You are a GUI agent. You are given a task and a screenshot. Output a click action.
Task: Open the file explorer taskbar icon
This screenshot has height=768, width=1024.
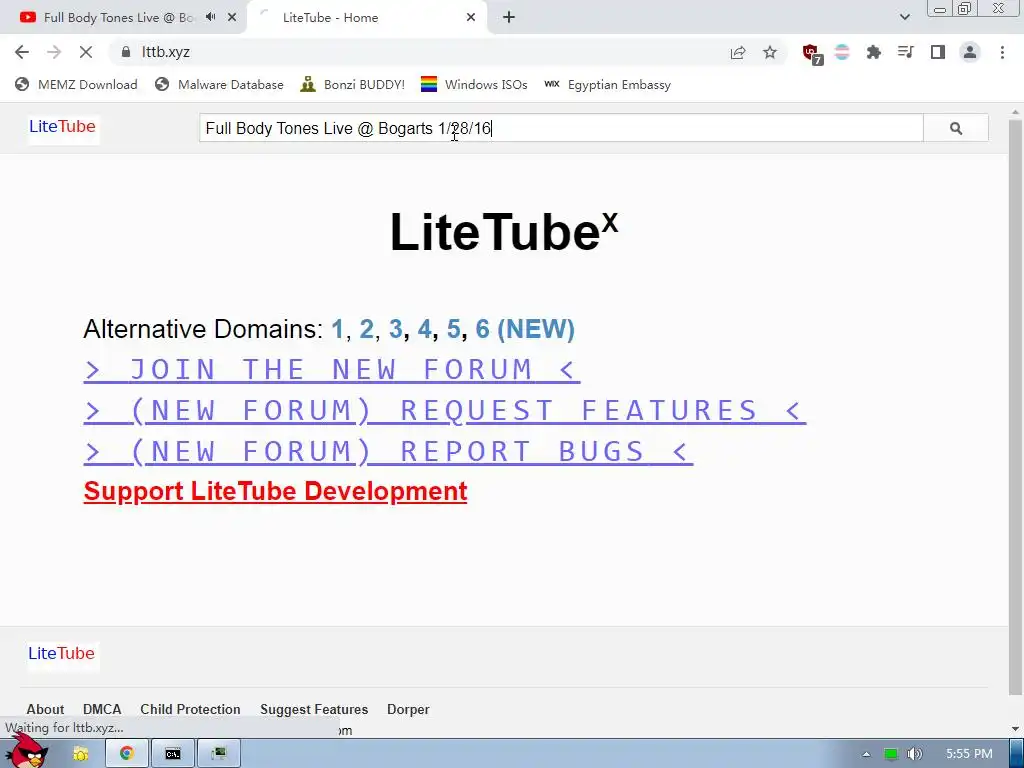(x=81, y=754)
